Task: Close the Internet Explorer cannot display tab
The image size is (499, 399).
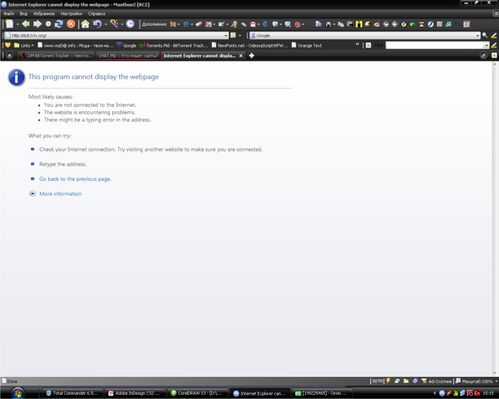Action: [x=241, y=56]
